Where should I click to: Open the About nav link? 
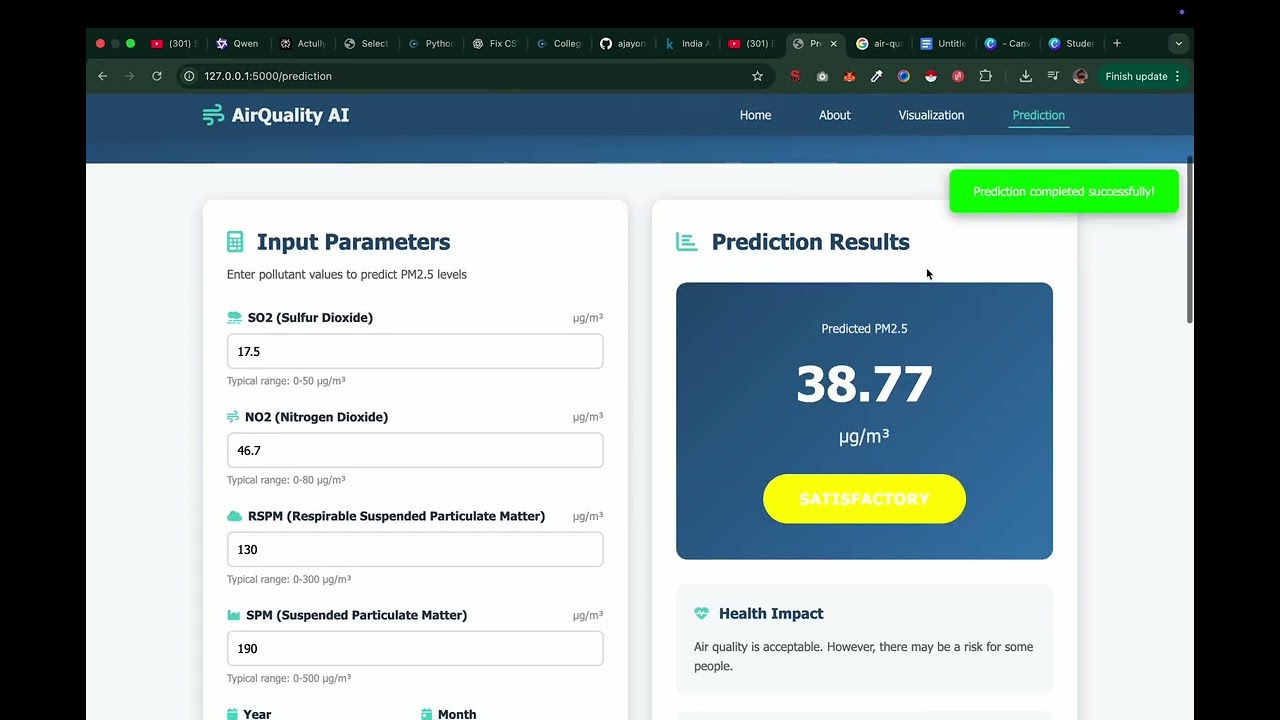(x=835, y=115)
